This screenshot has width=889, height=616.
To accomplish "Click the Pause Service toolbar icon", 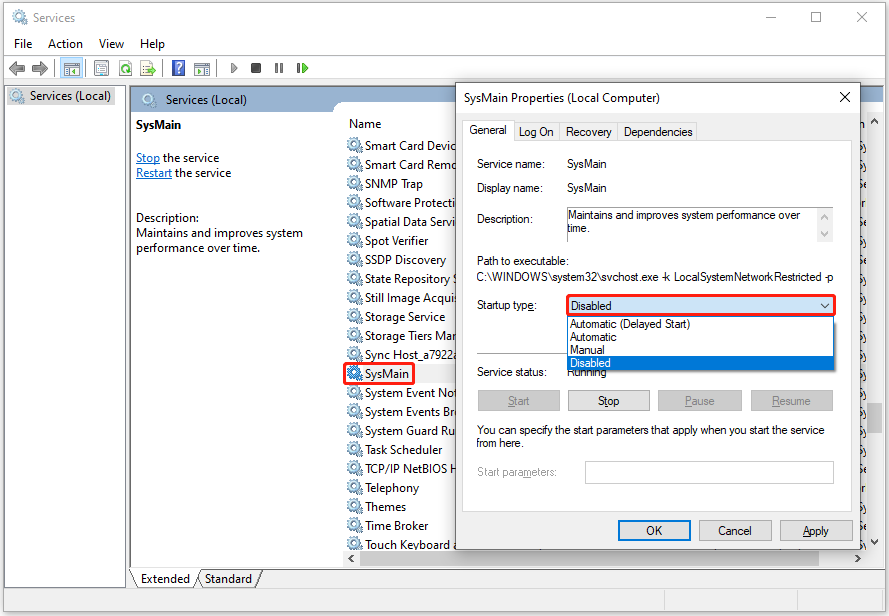I will pyautogui.click(x=279, y=69).
